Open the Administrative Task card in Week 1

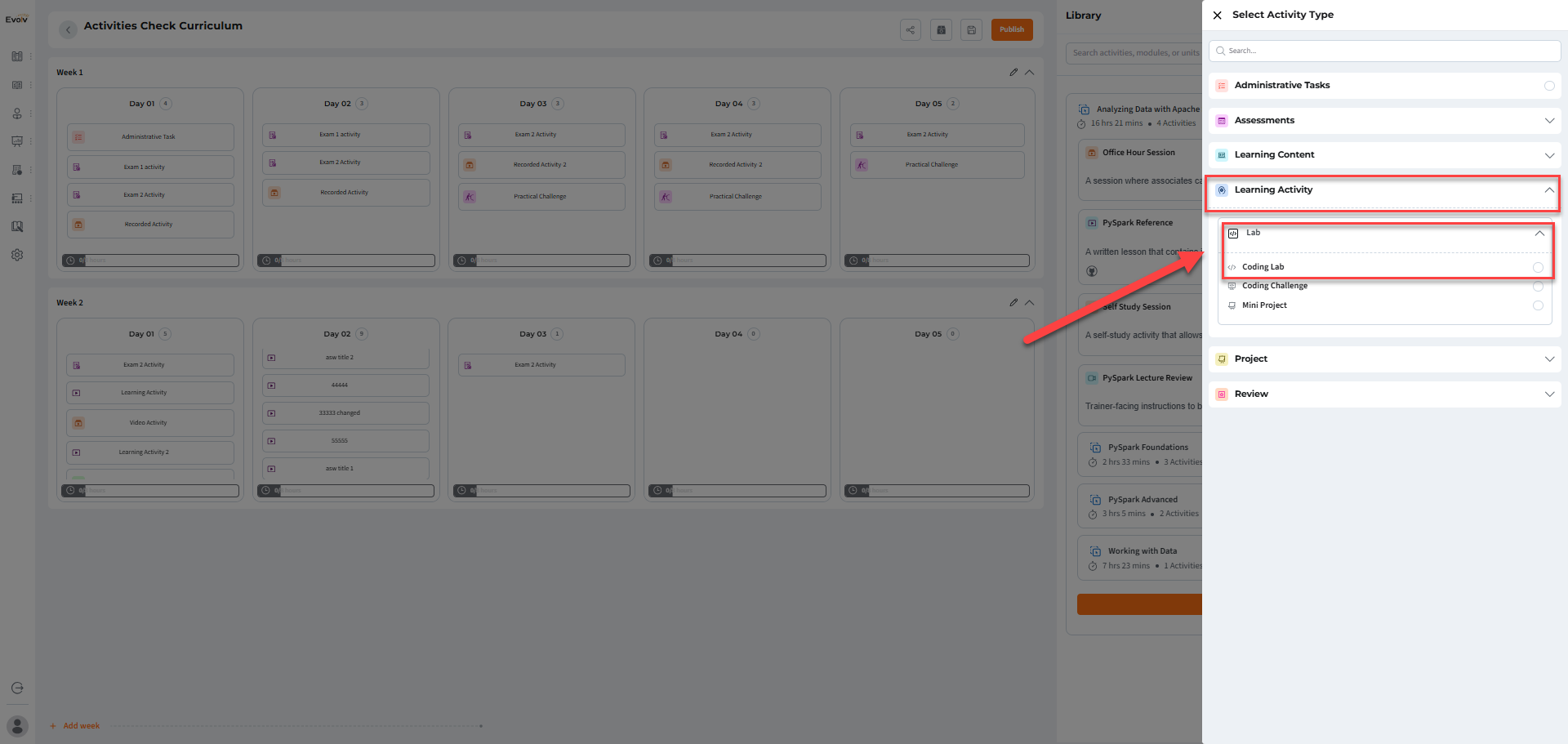(150, 137)
